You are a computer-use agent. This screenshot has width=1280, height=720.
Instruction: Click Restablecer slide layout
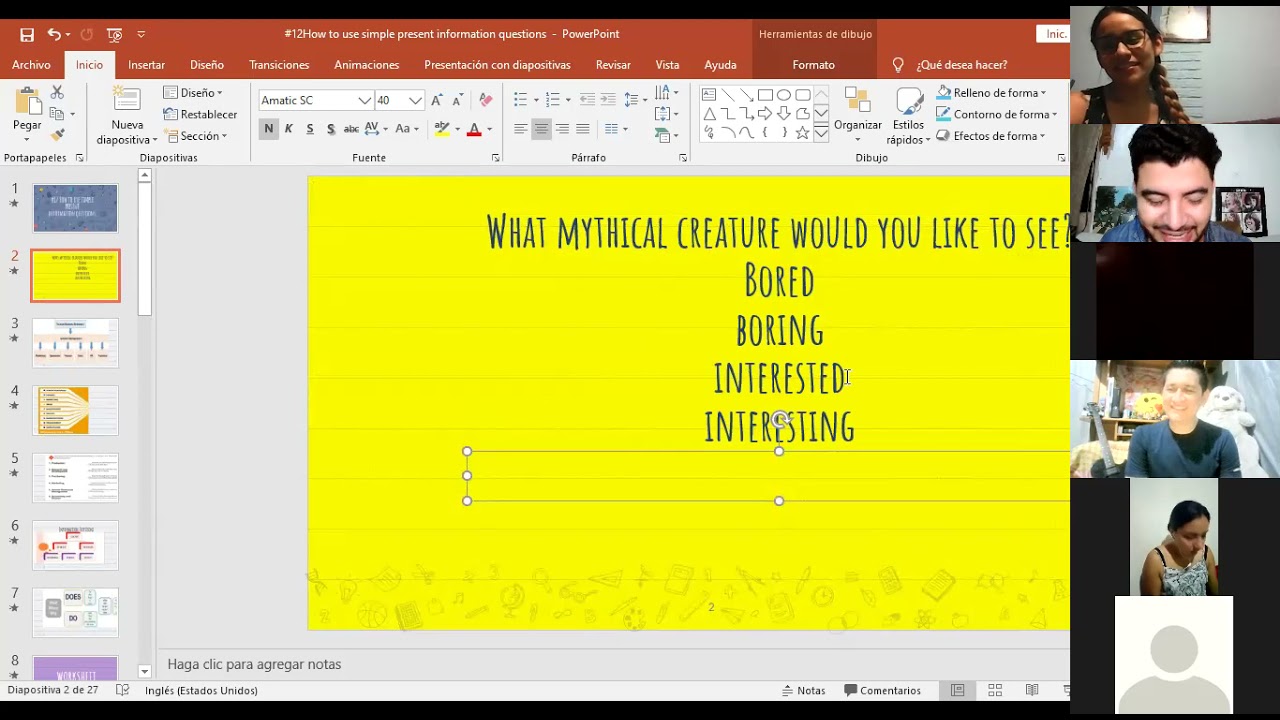click(x=201, y=114)
